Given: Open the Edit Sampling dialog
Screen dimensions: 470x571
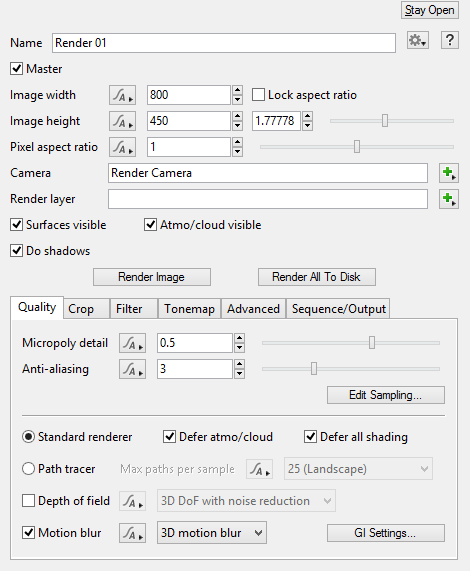Looking at the screenshot, I should click(386, 395).
